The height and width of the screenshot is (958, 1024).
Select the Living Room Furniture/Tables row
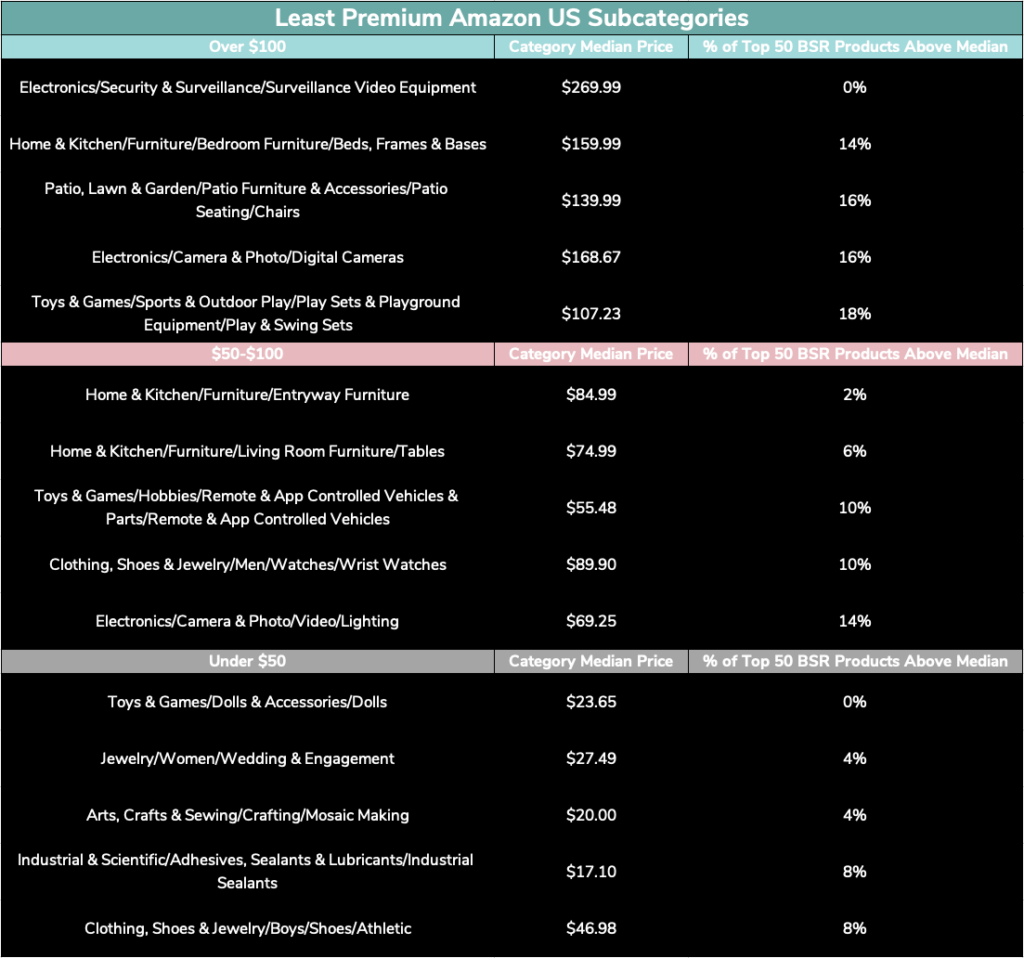point(247,452)
